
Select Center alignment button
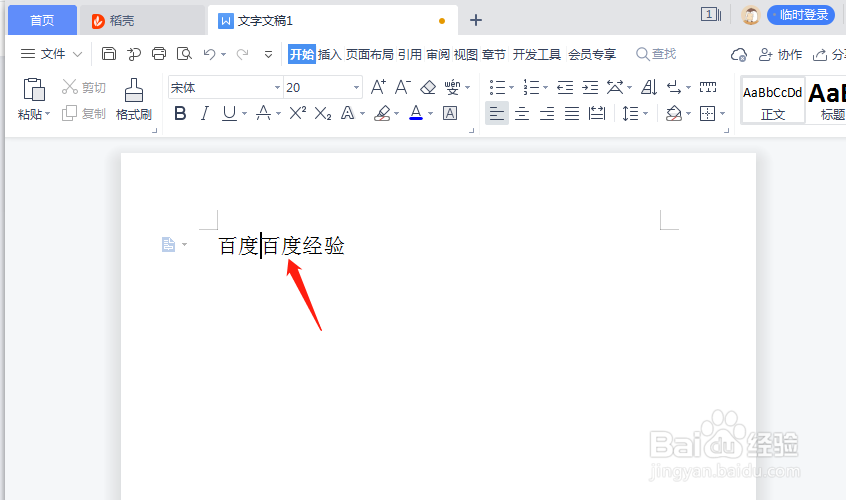pos(522,113)
